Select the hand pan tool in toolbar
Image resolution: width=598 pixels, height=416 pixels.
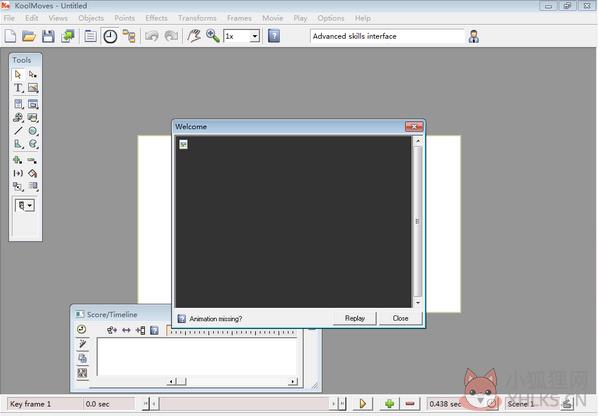click(x=194, y=36)
